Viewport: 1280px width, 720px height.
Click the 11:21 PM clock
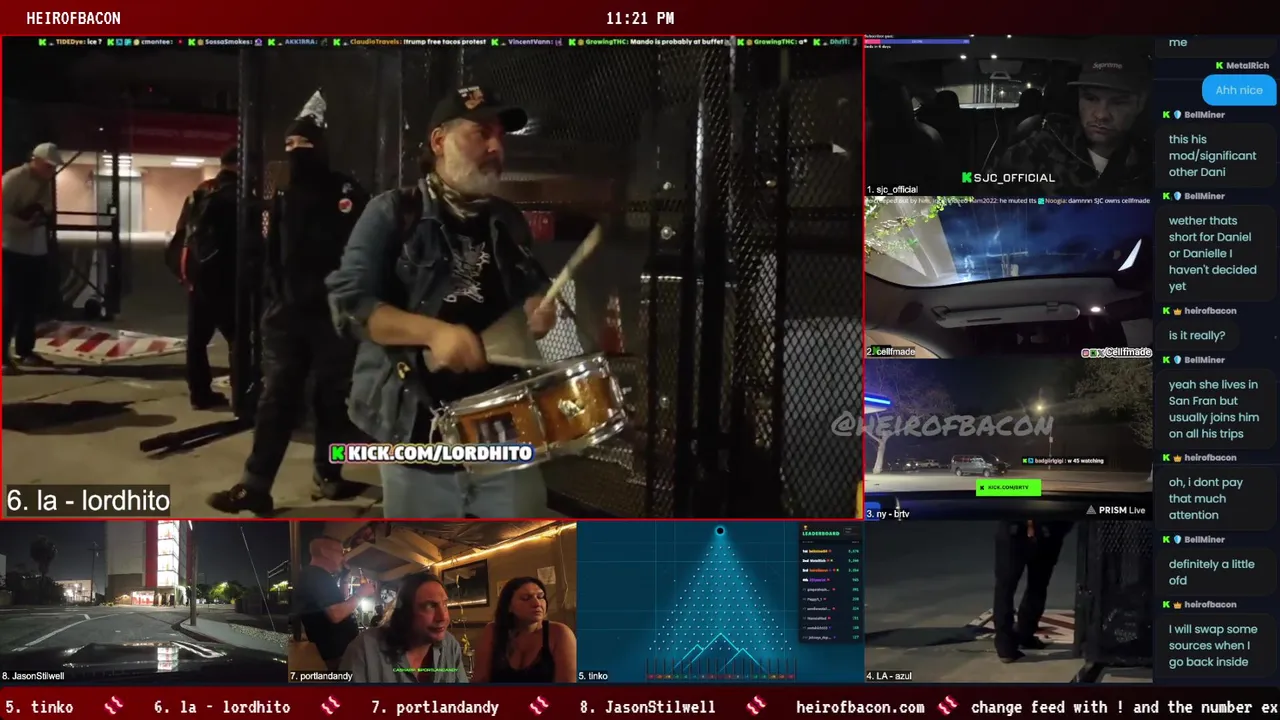[x=640, y=18]
